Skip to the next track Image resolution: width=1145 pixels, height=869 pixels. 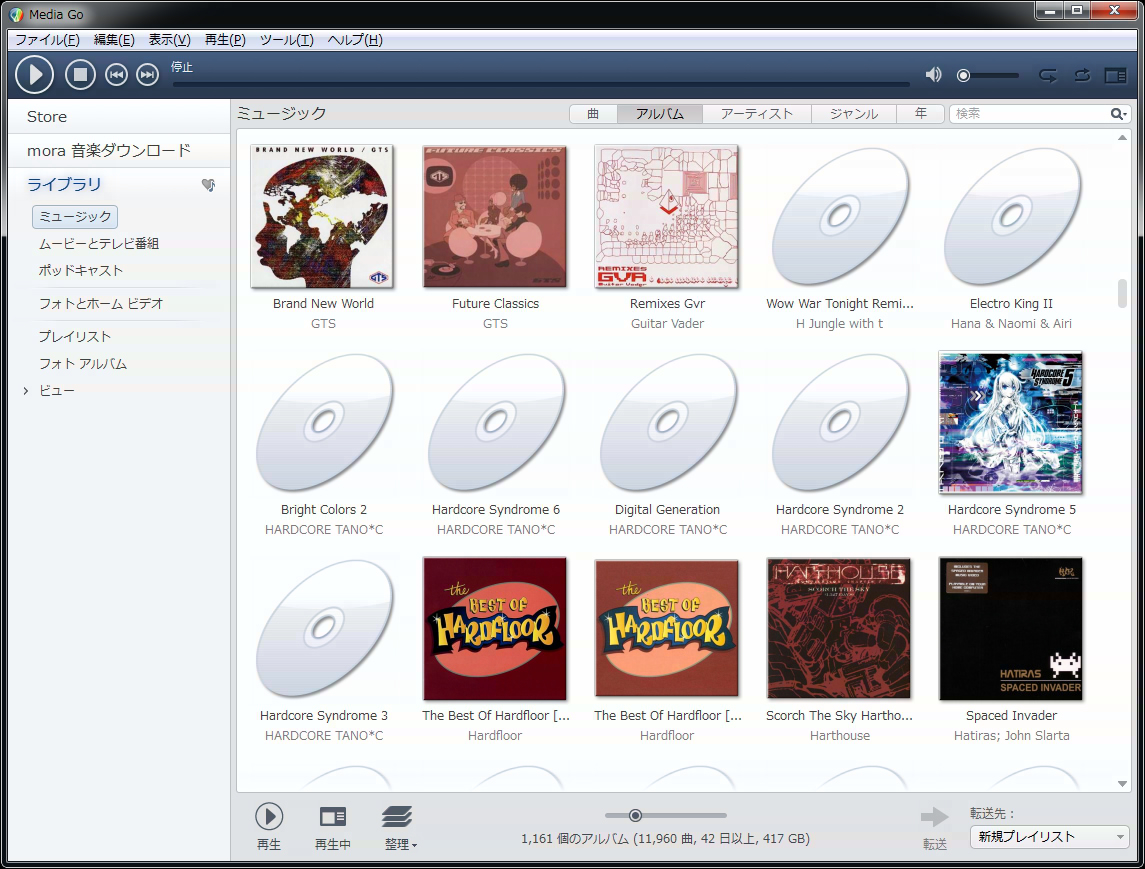(x=148, y=74)
